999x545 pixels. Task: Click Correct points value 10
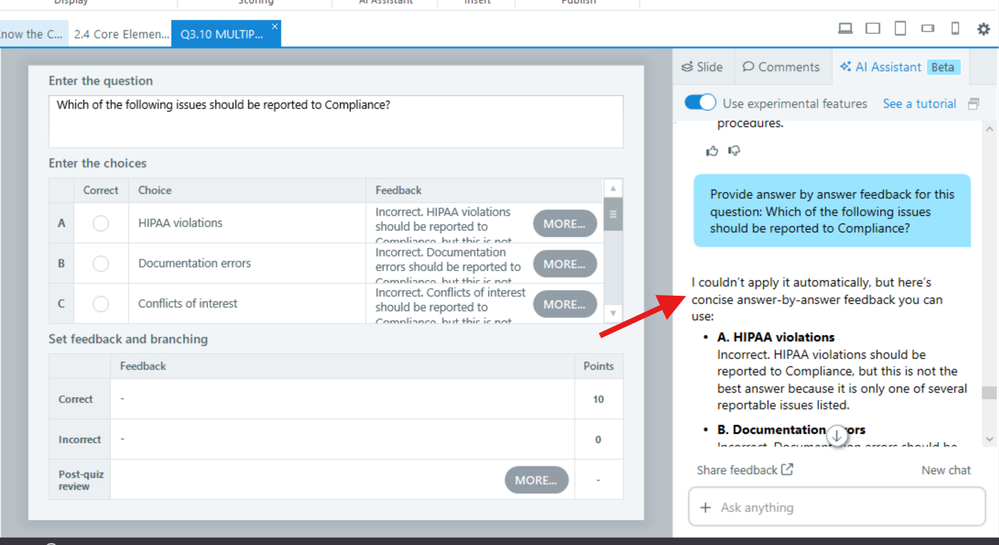(598, 399)
